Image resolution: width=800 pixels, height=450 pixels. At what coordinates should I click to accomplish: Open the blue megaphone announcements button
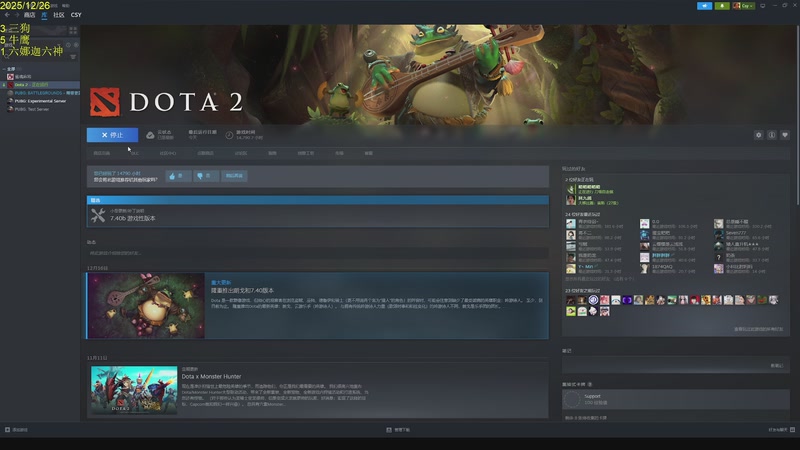pyautogui.click(x=704, y=6)
